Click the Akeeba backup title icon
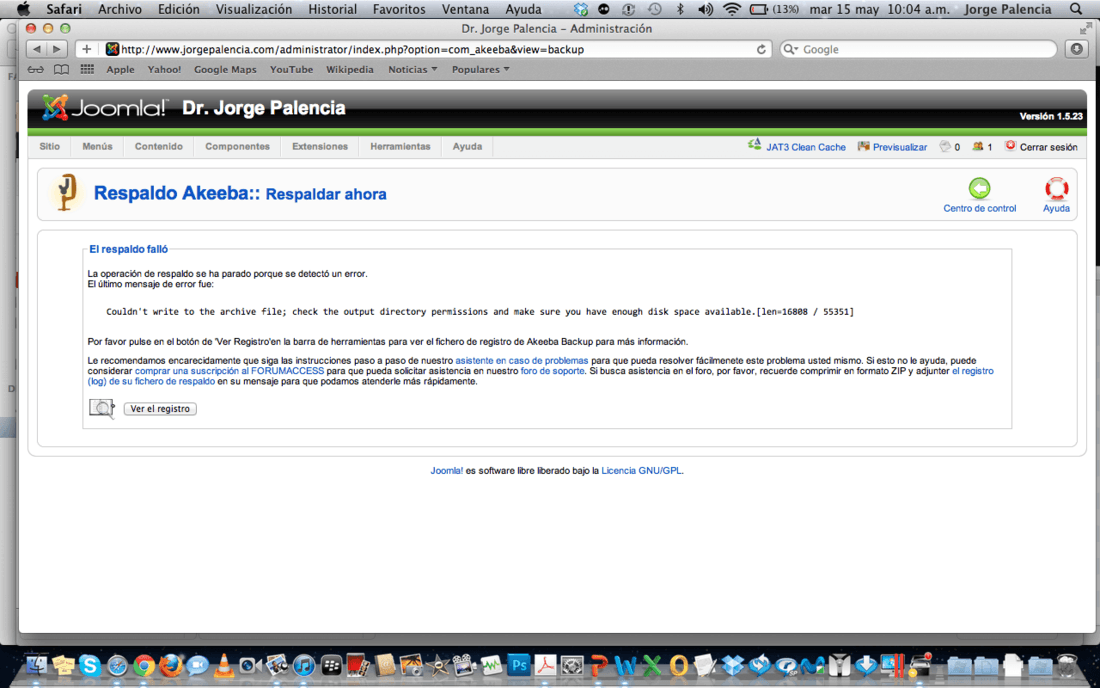 [x=67, y=192]
